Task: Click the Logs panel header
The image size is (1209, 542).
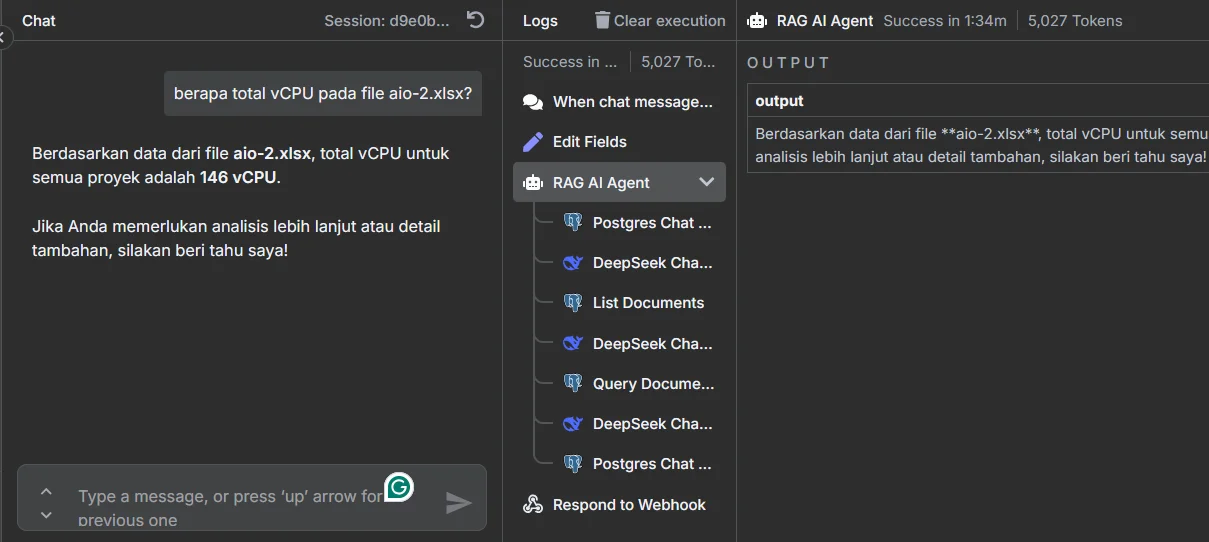Action: (540, 20)
